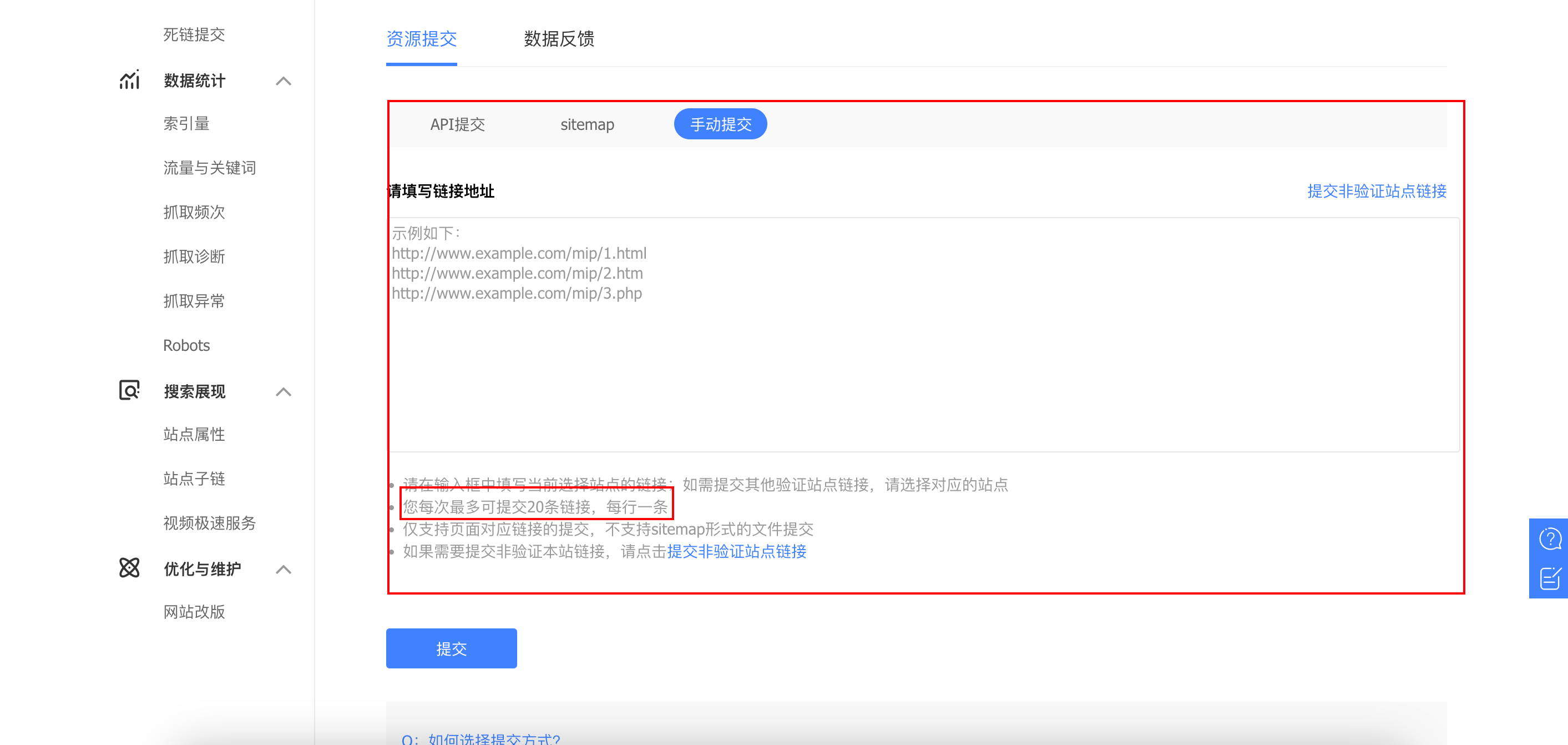
Task: Choose the sitemap submission mode
Action: 587,124
